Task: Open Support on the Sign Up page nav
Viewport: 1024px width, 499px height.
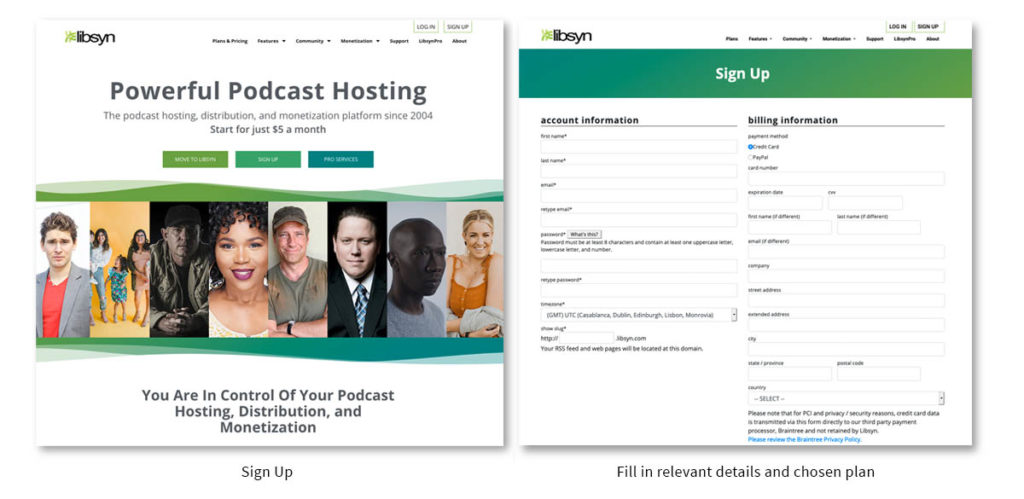Action: point(874,39)
